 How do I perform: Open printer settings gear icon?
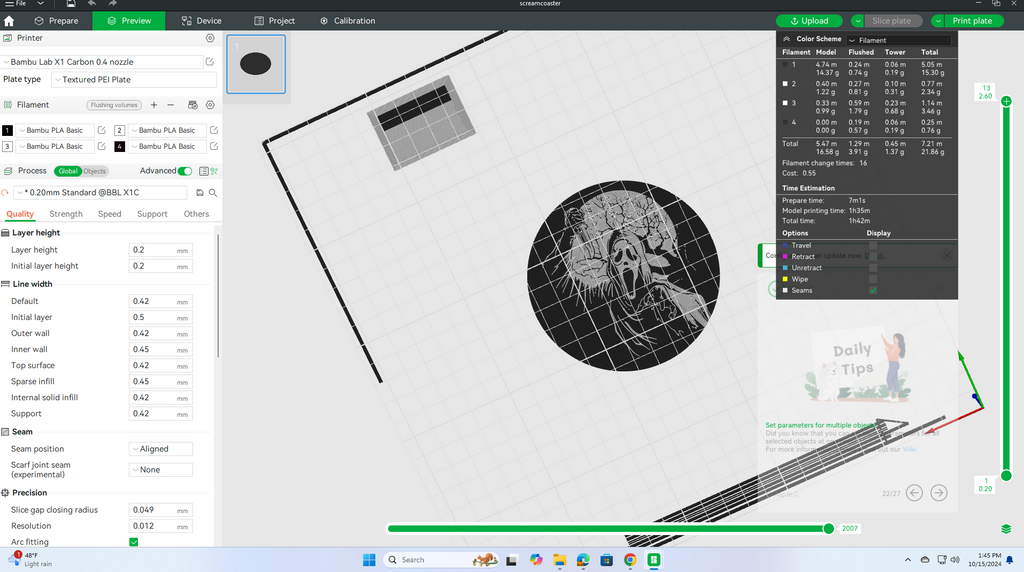(x=210, y=38)
